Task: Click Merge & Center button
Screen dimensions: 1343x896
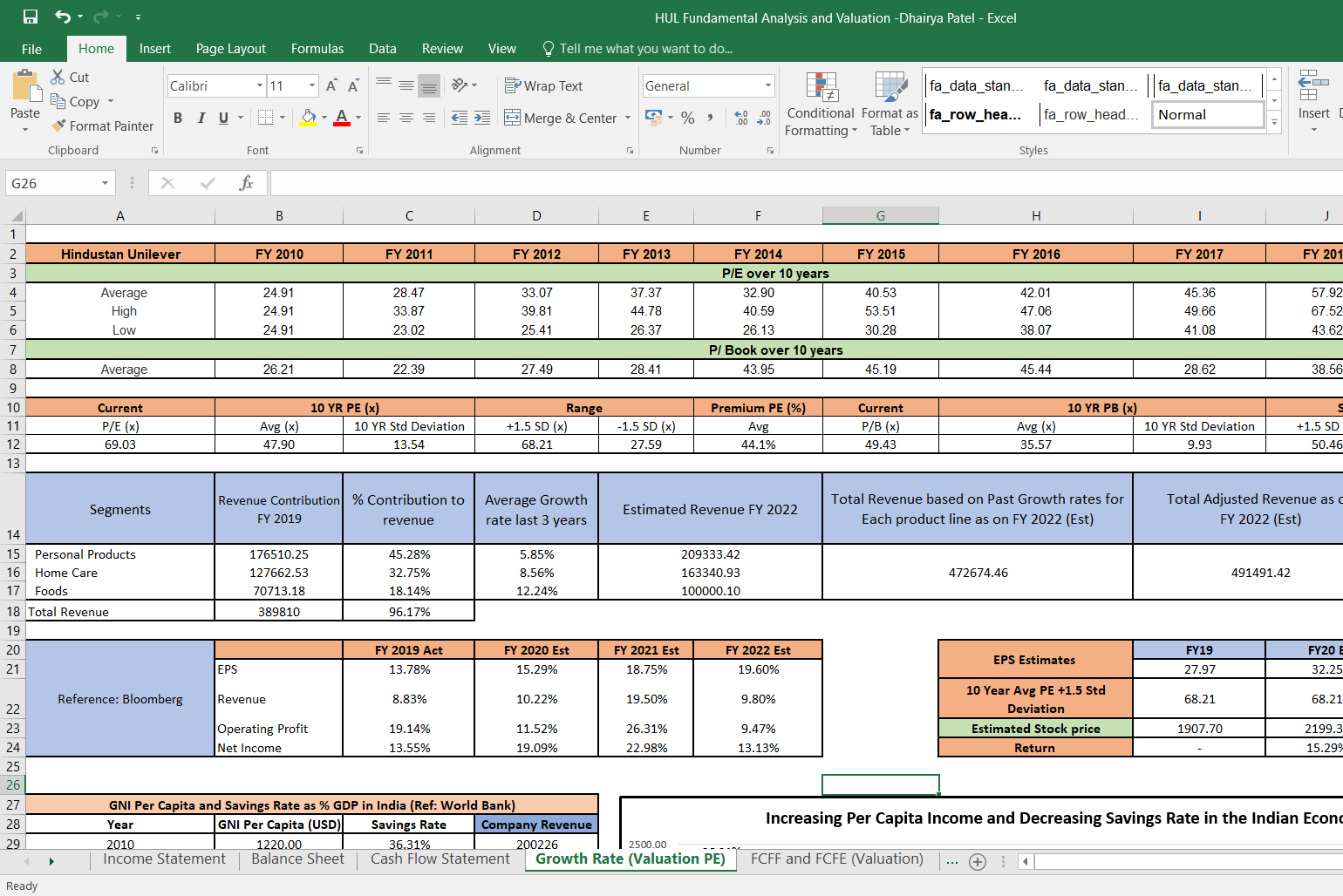Action: click(562, 118)
